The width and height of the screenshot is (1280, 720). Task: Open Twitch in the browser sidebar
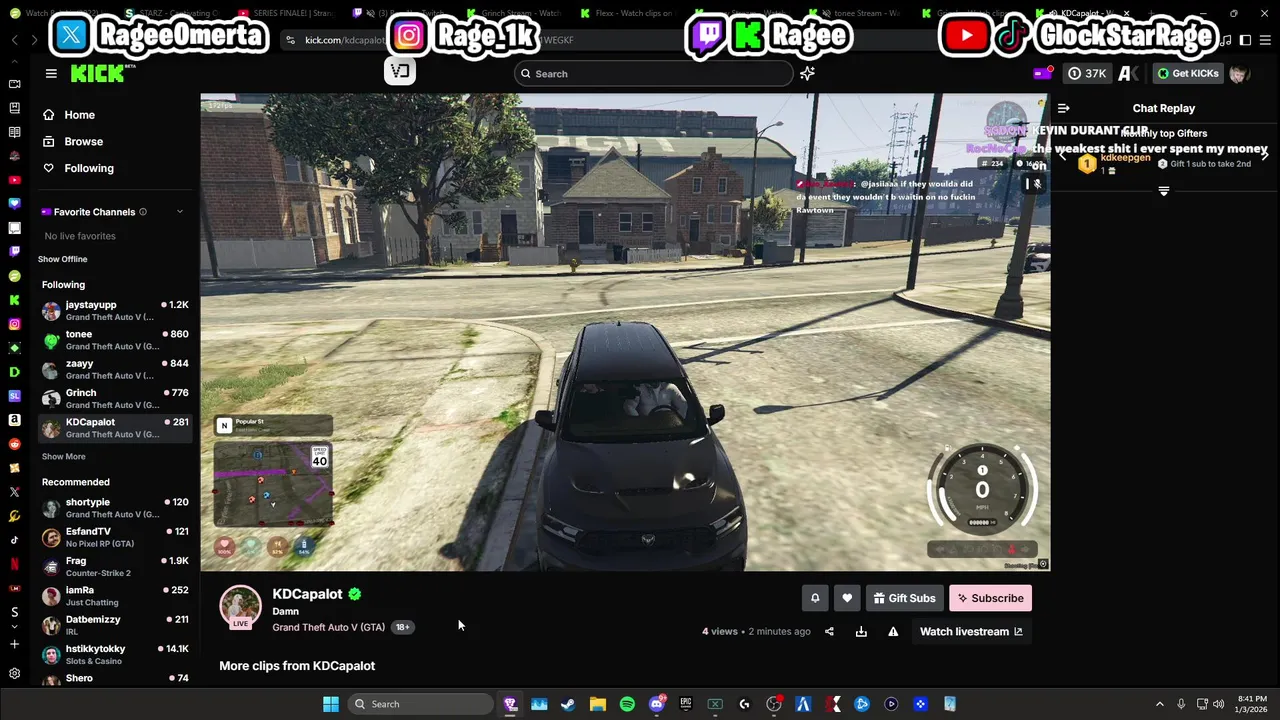pyautogui.click(x=14, y=252)
